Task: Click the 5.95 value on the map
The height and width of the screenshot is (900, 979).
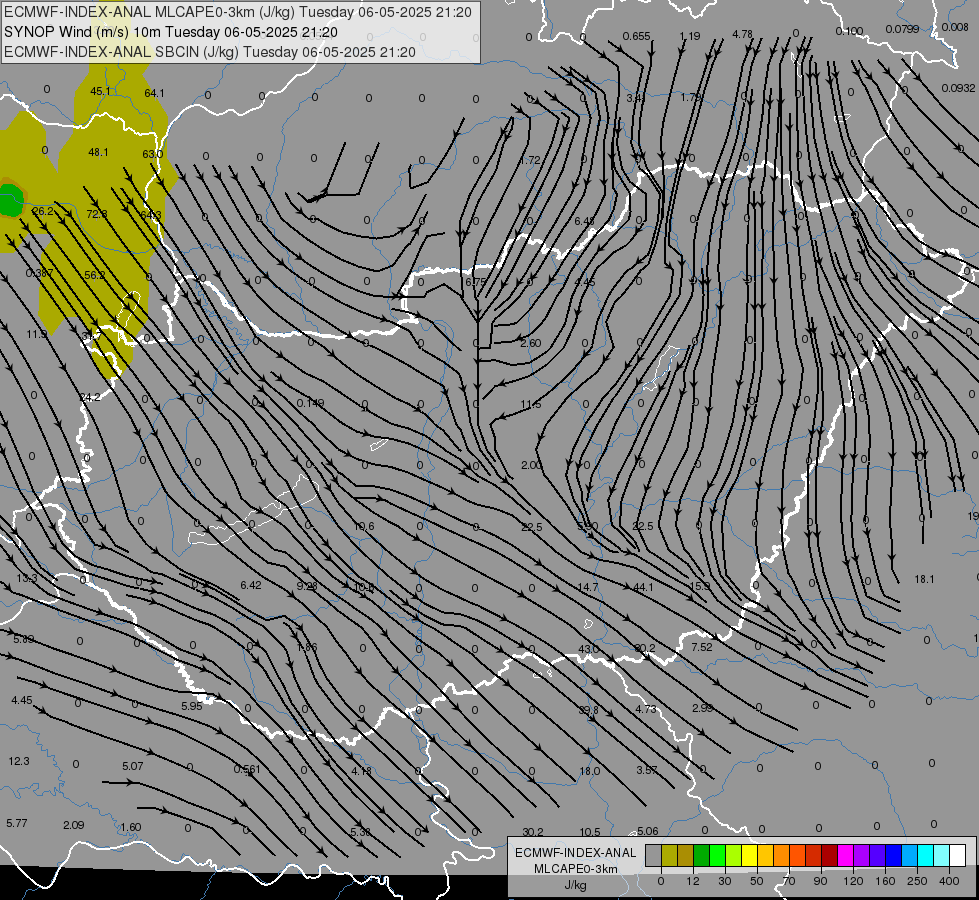Action: (192, 706)
